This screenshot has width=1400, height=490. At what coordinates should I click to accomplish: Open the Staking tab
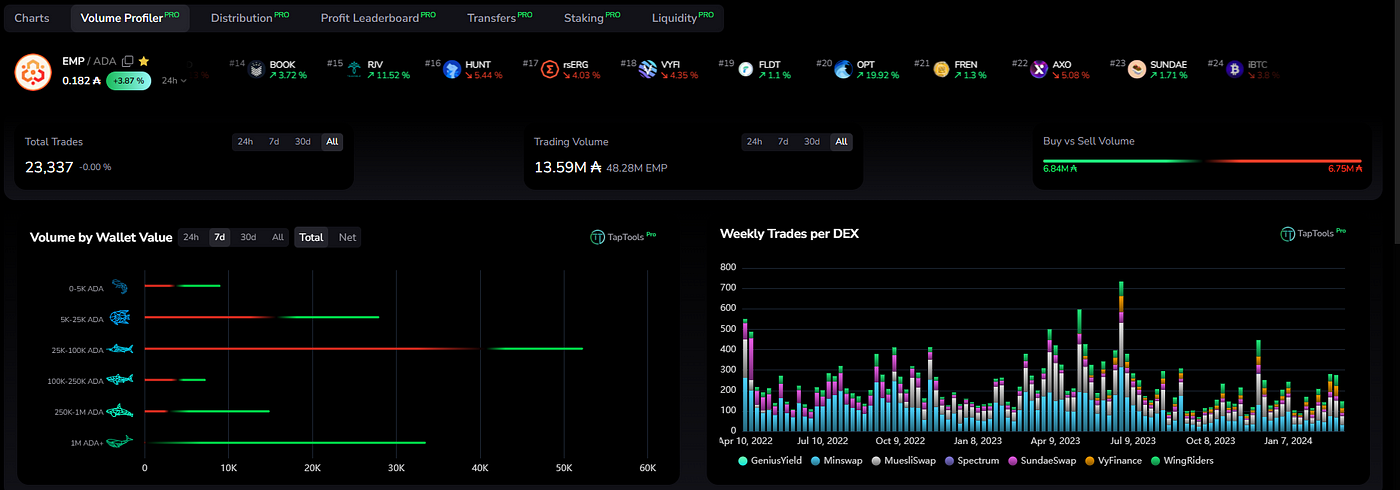(x=592, y=18)
